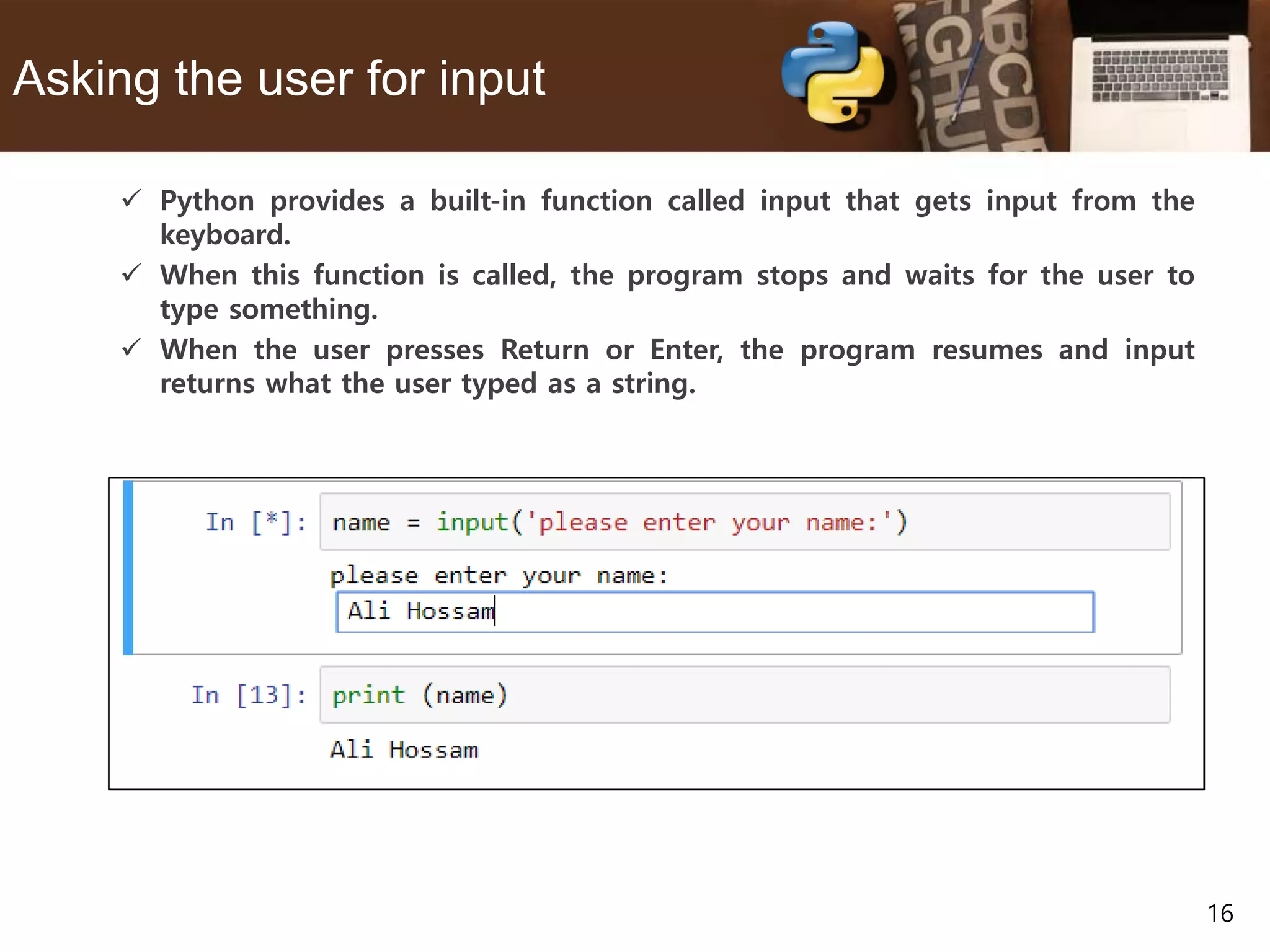Click slide page number 16
The height and width of the screenshot is (952, 1270).
click(1220, 913)
